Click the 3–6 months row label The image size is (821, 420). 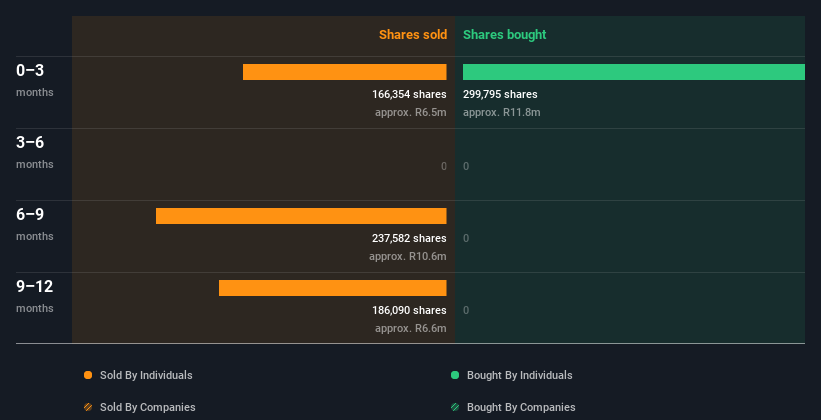pos(35,152)
